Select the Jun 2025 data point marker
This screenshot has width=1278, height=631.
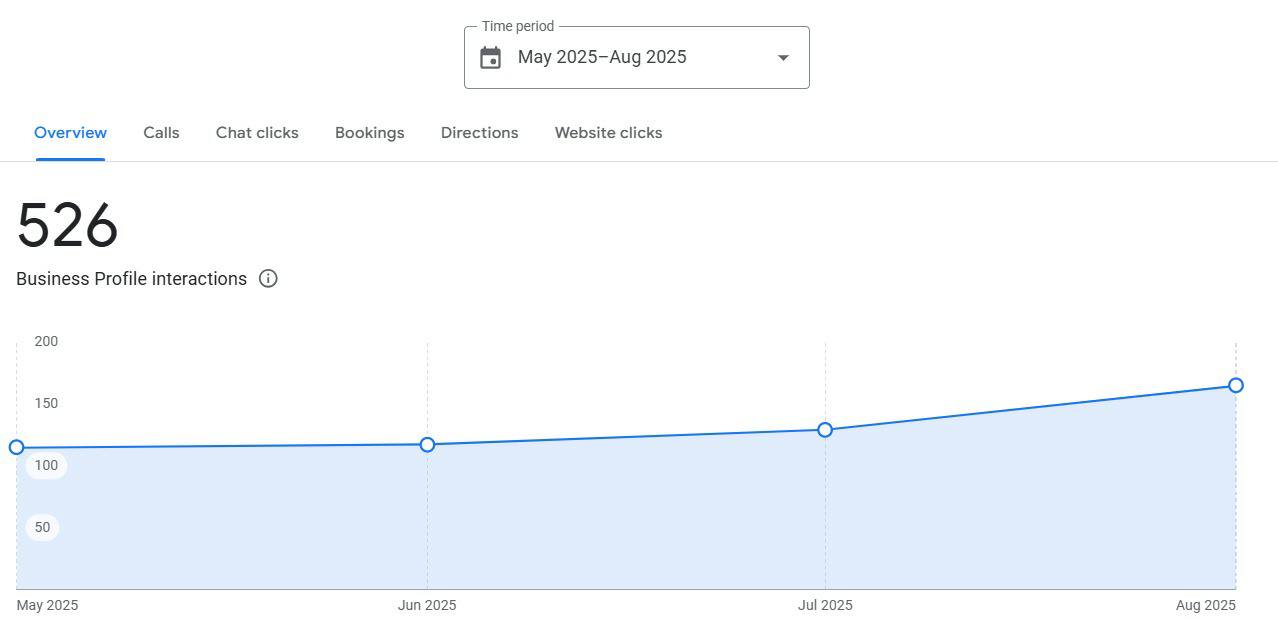[427, 444]
